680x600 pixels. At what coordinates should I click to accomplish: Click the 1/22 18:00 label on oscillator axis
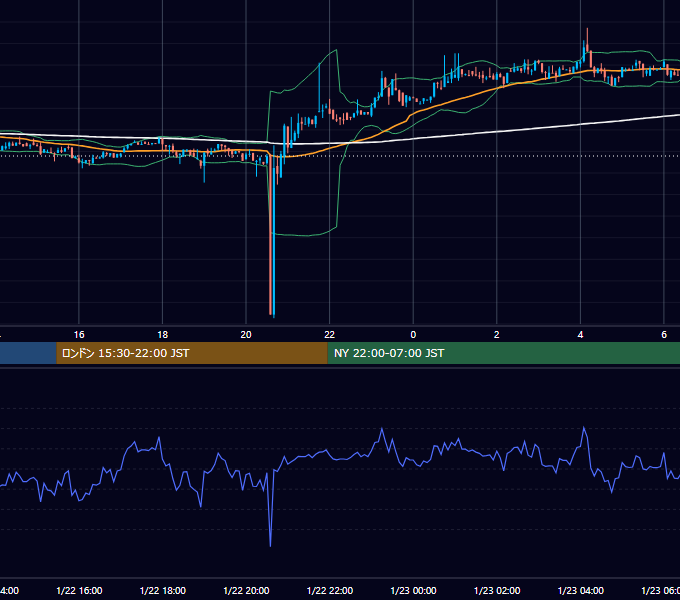163,590
